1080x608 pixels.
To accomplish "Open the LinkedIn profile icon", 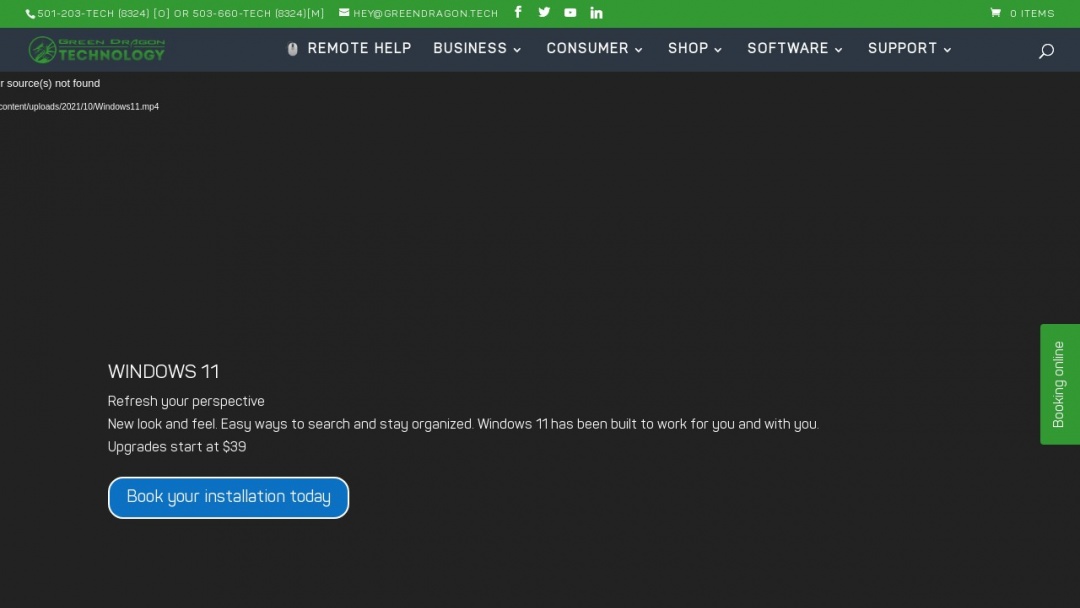I will 596,13.
